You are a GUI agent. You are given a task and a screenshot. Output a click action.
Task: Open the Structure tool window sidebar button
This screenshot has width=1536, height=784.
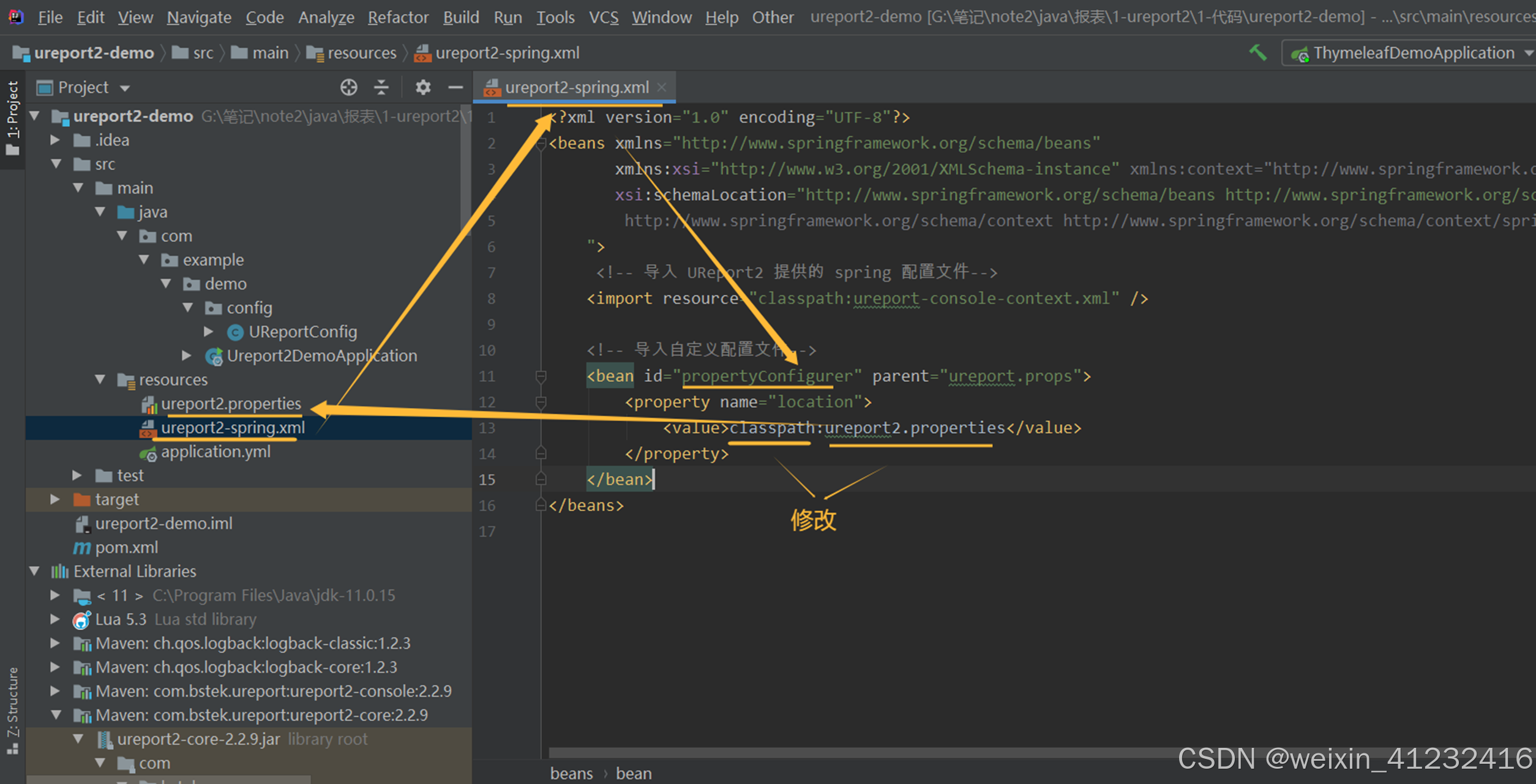coord(12,710)
